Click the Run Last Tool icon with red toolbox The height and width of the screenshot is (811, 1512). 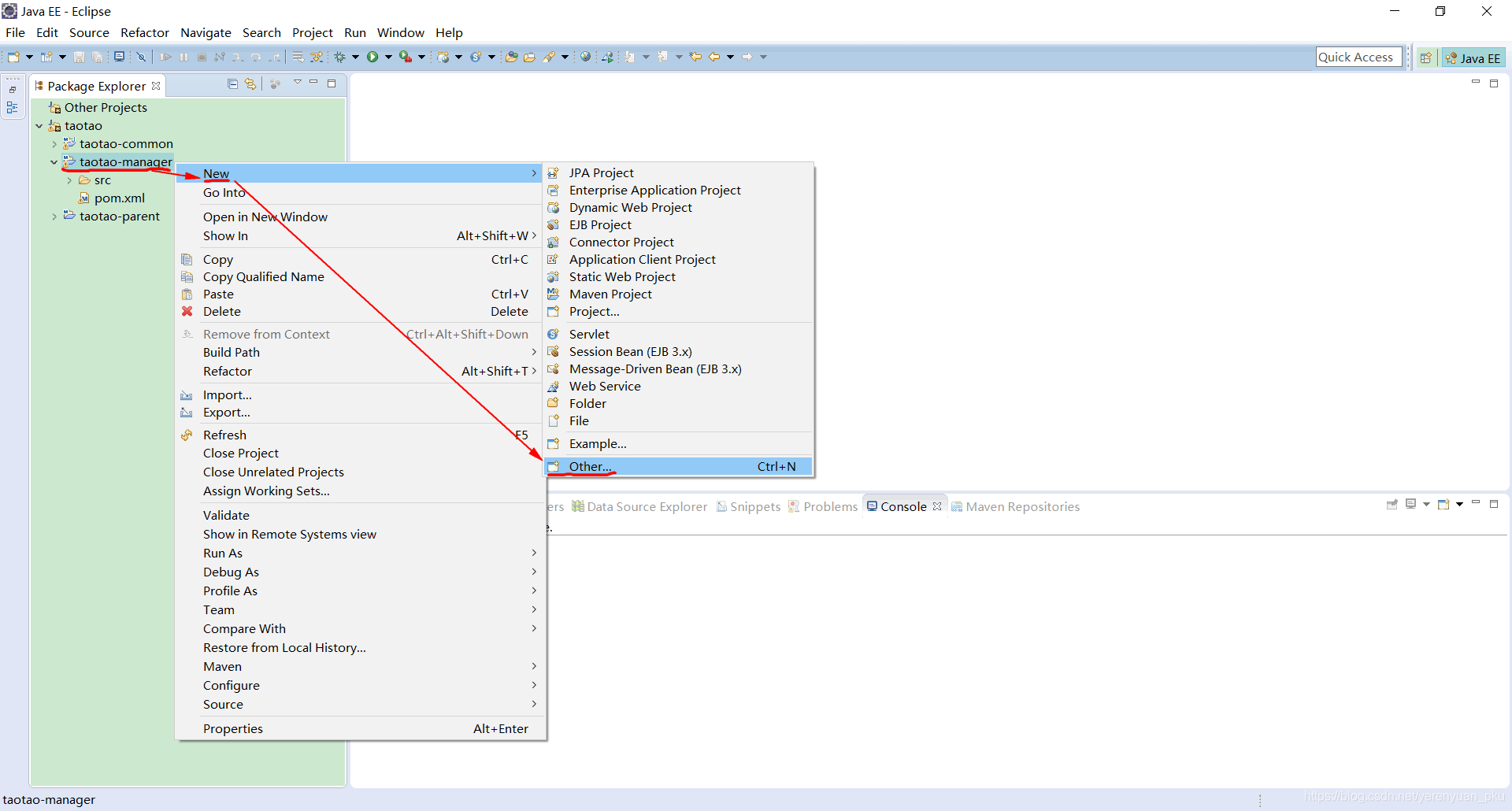click(x=405, y=57)
